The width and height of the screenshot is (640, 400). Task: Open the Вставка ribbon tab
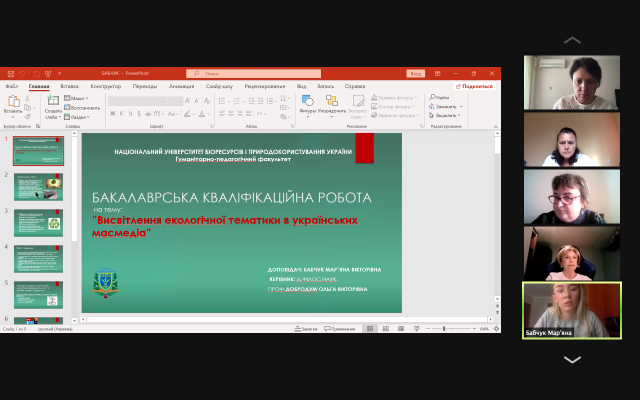pos(69,86)
